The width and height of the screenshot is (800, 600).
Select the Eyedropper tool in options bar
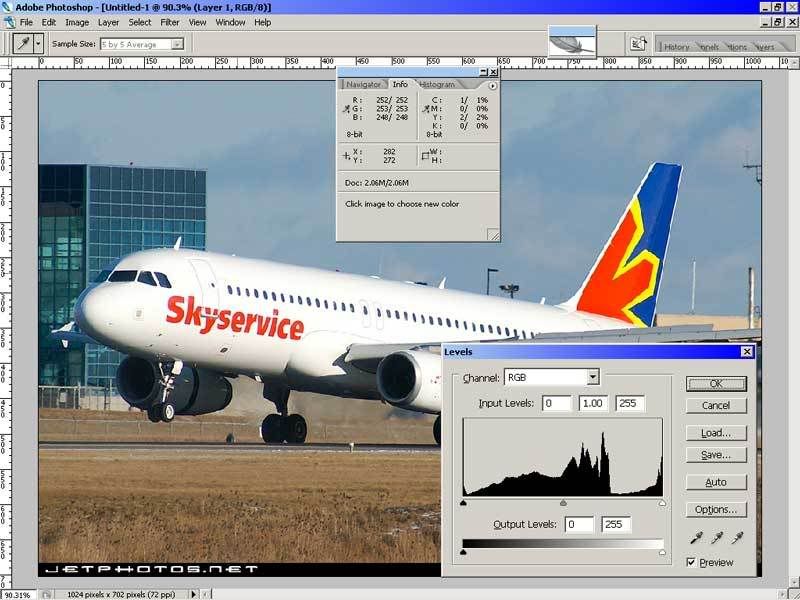pyautogui.click(x=23, y=44)
